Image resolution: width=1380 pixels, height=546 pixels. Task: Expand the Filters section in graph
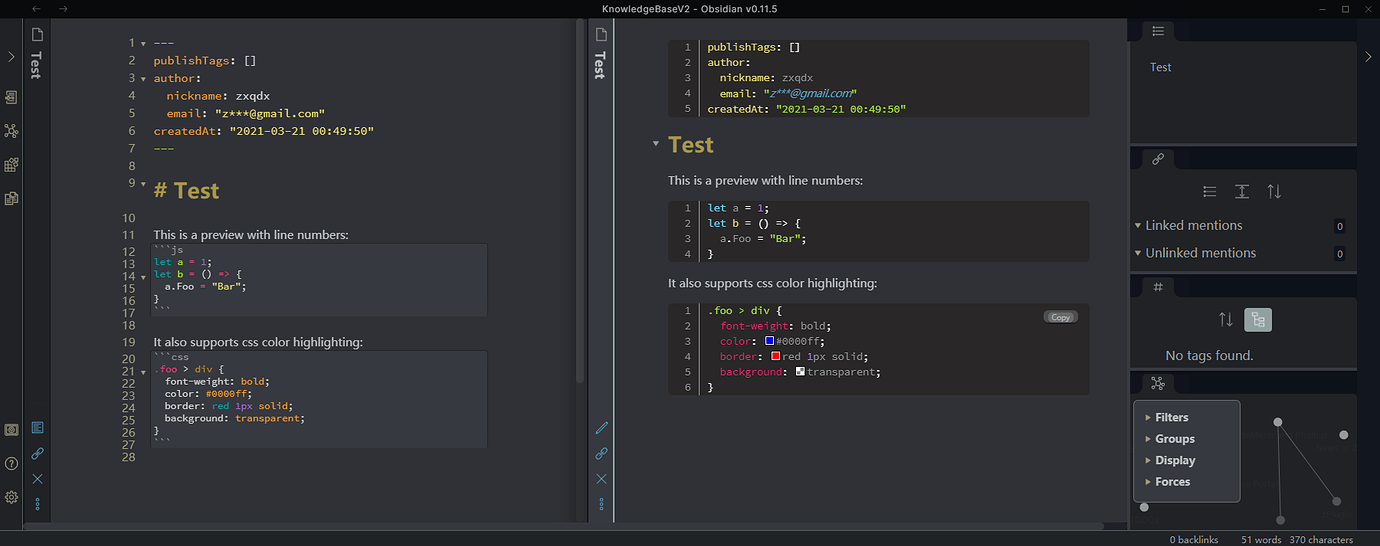1171,417
